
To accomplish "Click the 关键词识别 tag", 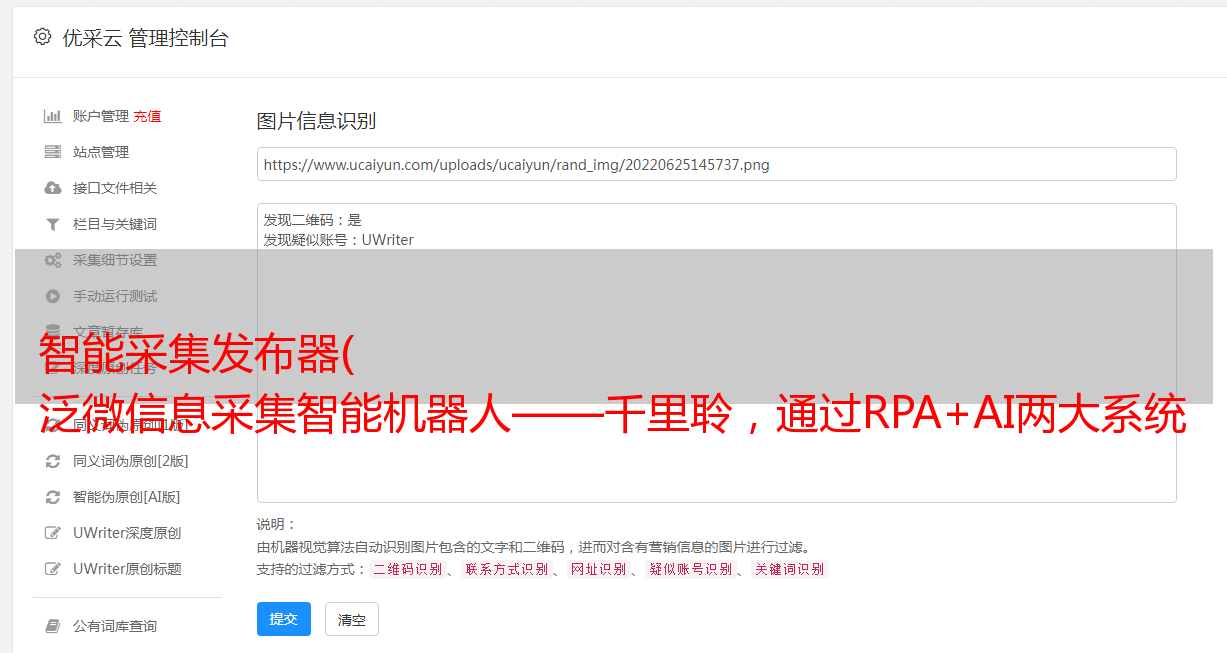I will (789, 569).
